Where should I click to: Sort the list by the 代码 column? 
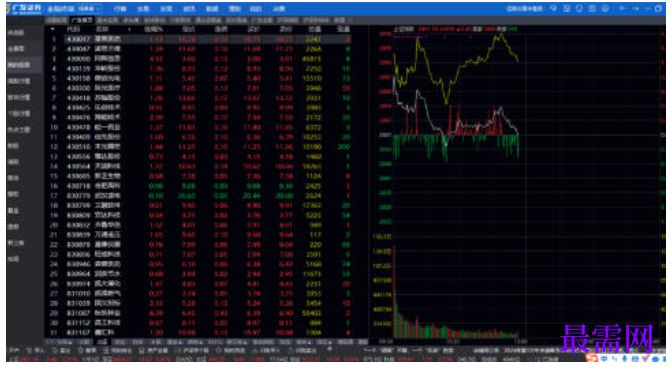pyautogui.click(x=73, y=29)
